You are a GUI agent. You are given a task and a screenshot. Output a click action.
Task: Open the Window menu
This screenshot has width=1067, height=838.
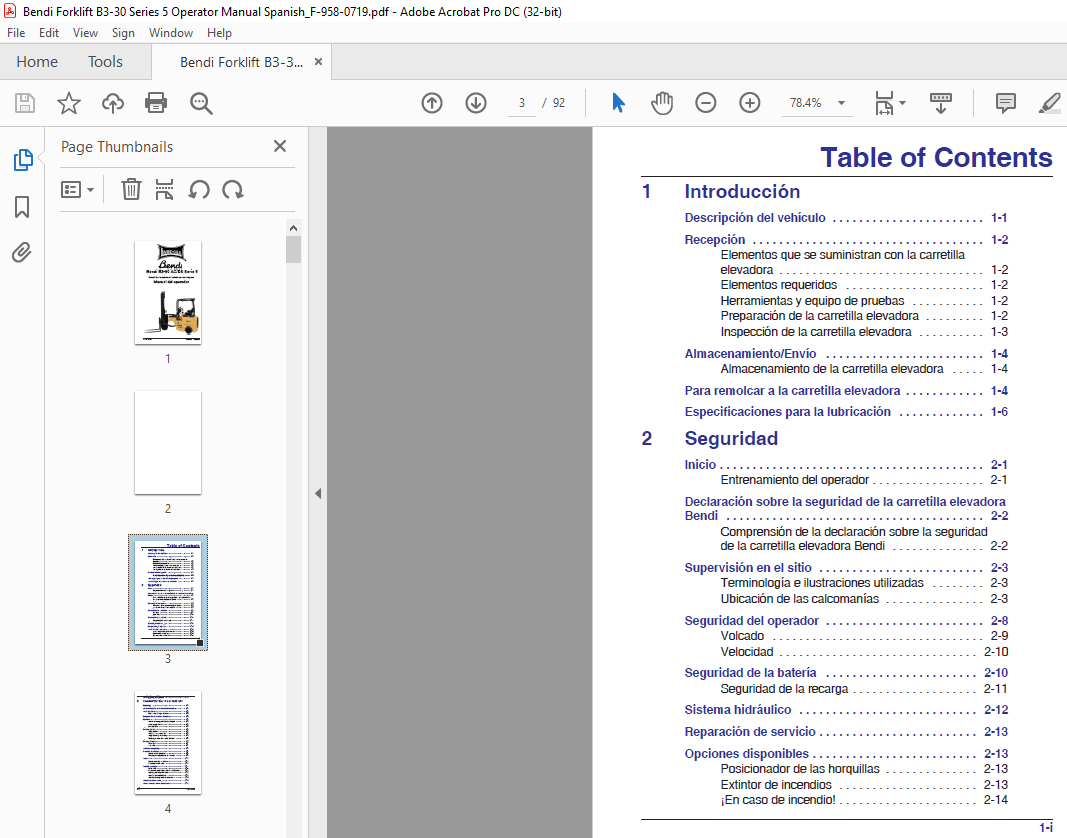point(171,33)
